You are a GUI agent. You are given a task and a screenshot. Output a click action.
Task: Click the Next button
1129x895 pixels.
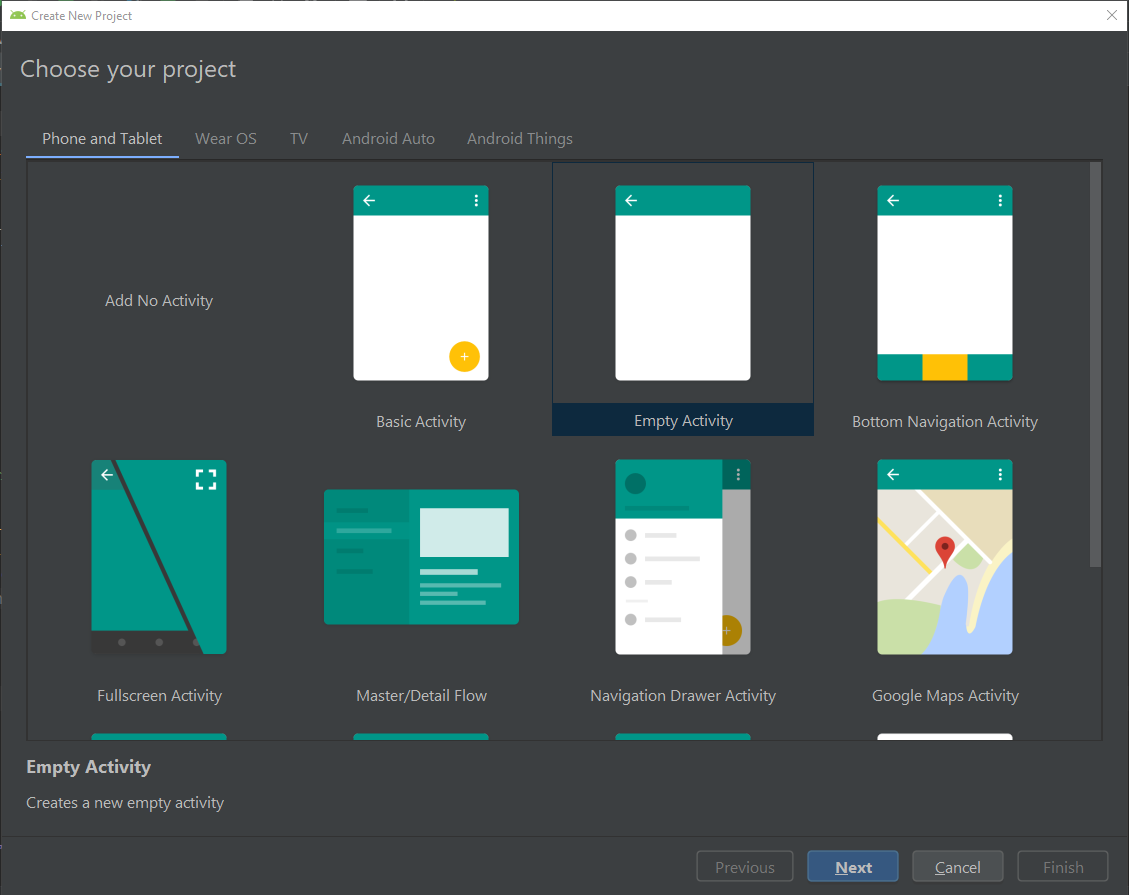tap(852, 866)
